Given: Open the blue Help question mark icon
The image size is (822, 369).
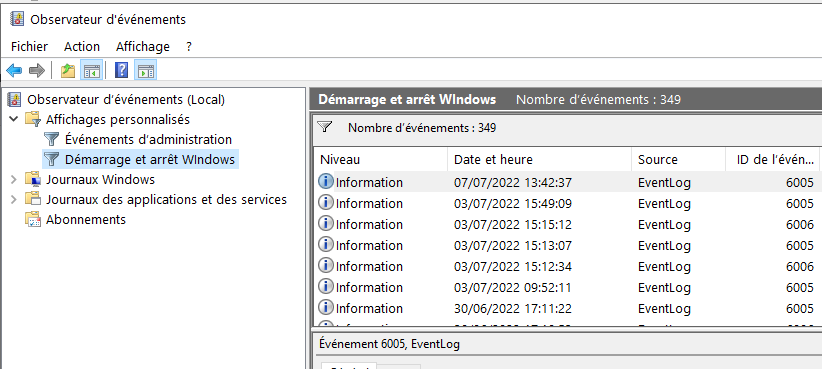Looking at the screenshot, I should pos(121,70).
